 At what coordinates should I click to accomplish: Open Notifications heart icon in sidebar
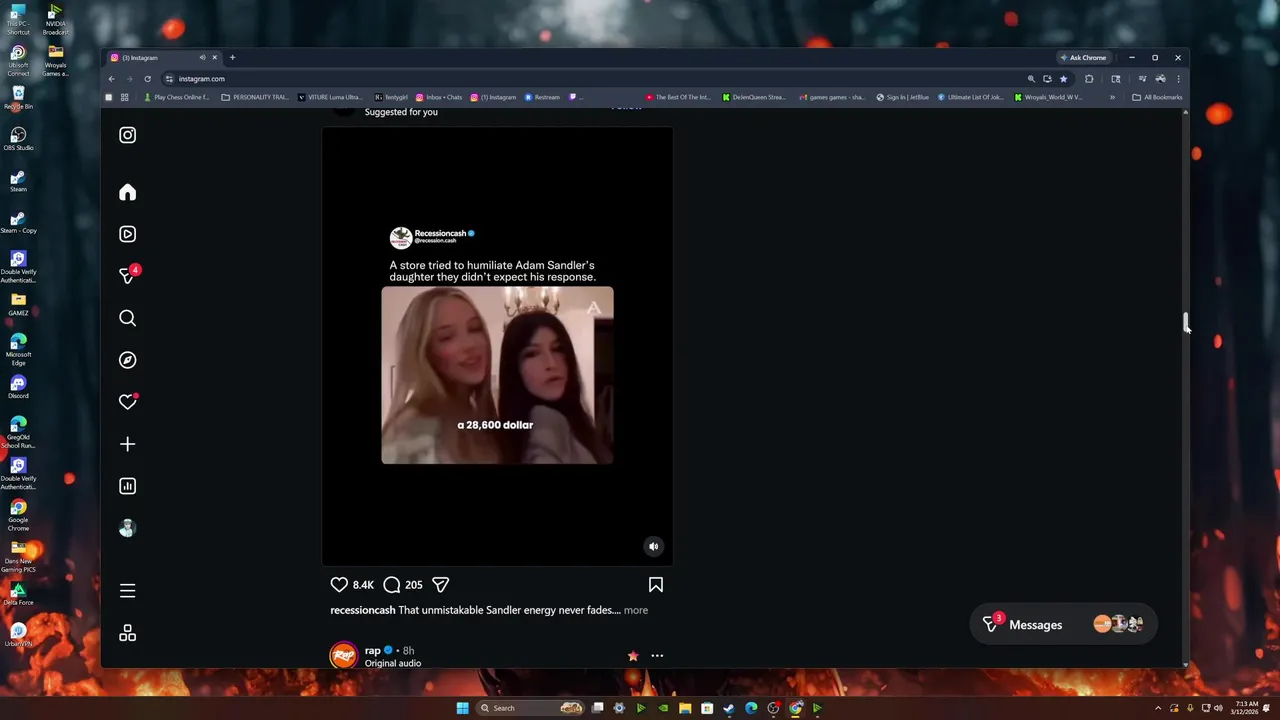pyautogui.click(x=128, y=401)
